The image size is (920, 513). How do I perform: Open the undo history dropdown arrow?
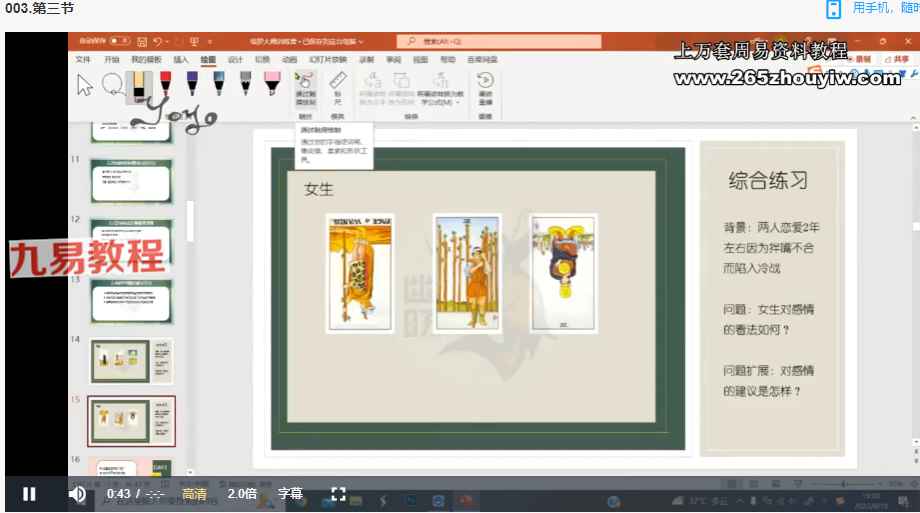pos(167,42)
